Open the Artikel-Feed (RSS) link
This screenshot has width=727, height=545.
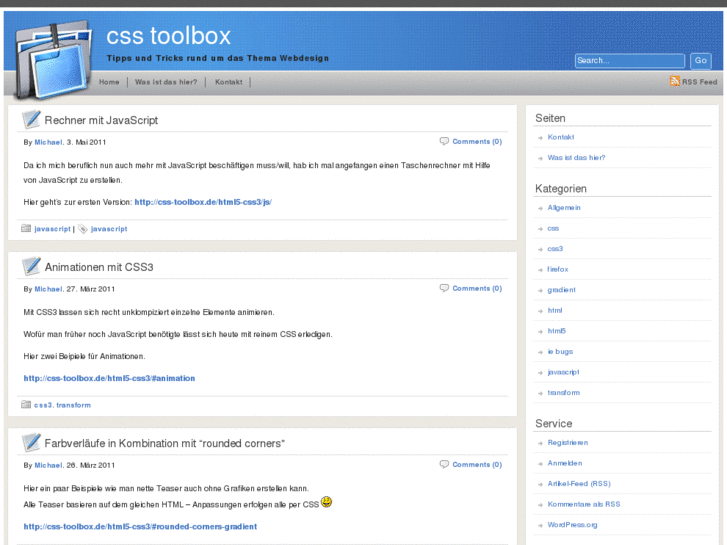coord(579,484)
